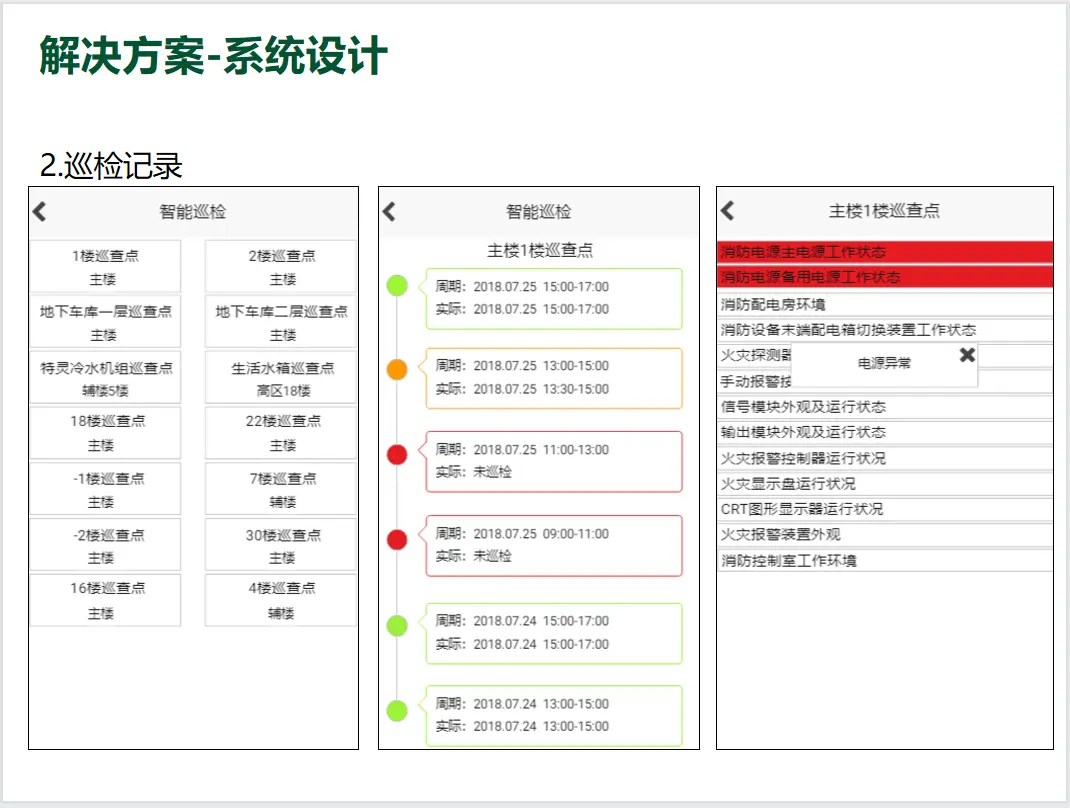Open the 2018.07.25 13:00-15:00 patrol record card
The width and height of the screenshot is (1070, 808).
[x=554, y=378]
